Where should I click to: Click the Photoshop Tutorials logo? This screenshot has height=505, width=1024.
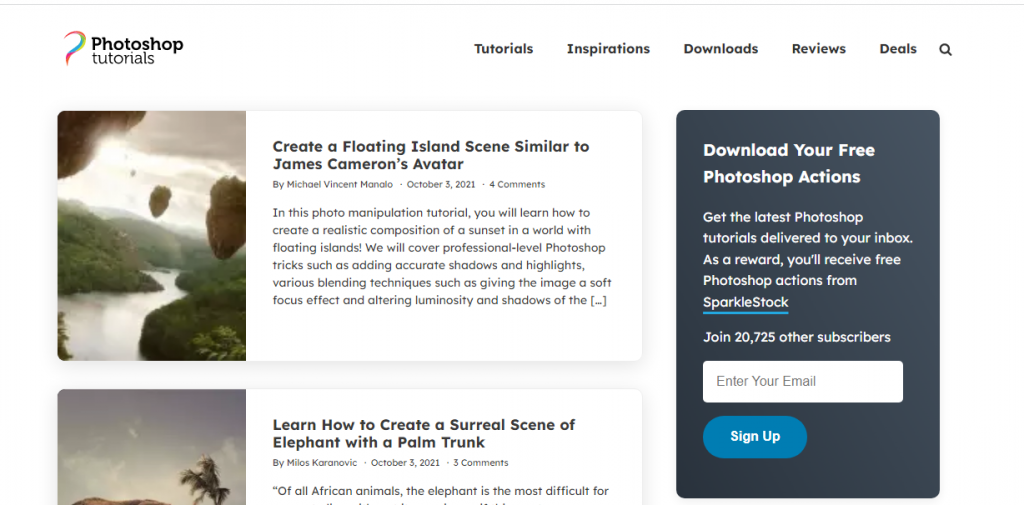124,48
